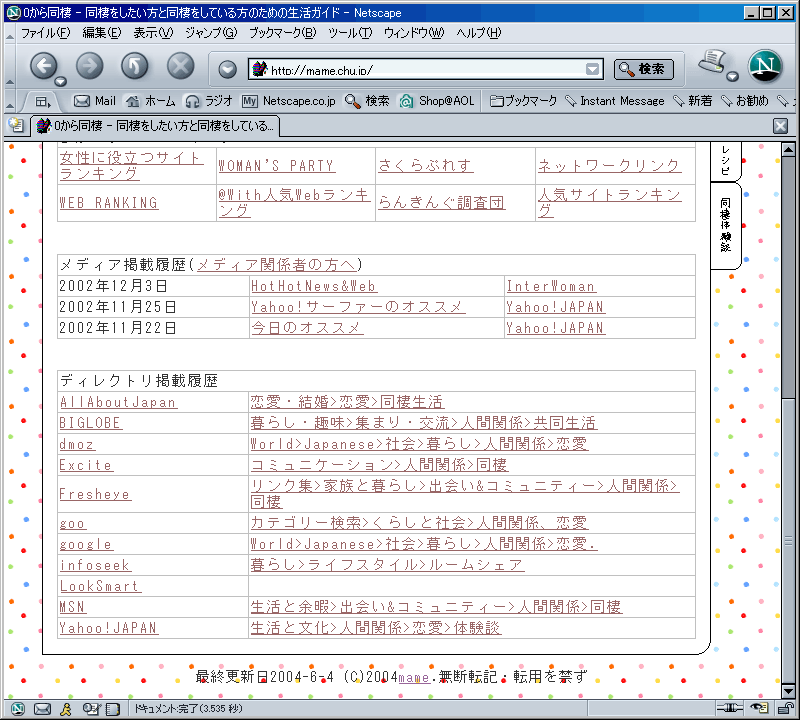This screenshot has height=720, width=800.
Task: Click the 検索 search button
Action: (643, 69)
